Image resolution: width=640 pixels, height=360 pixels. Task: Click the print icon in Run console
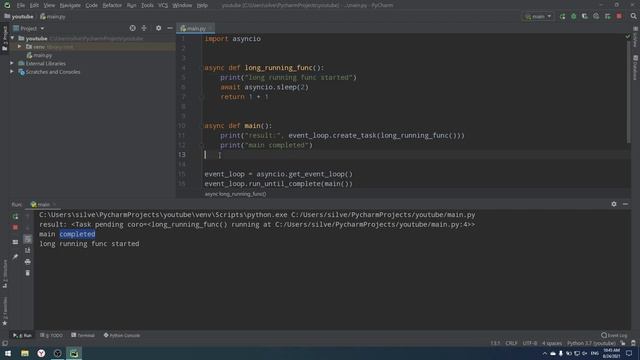[x=28, y=262]
